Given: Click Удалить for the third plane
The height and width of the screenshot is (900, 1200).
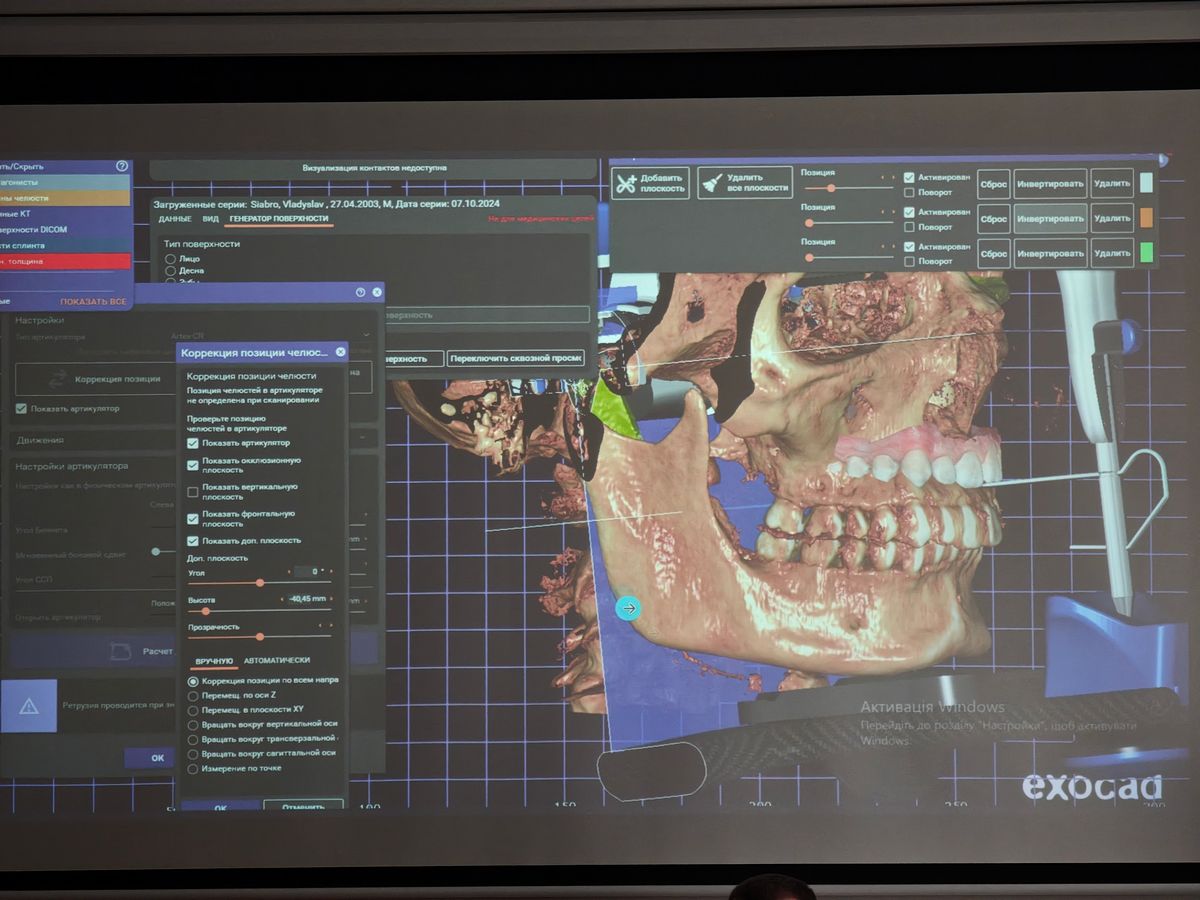Looking at the screenshot, I should coord(1112,254).
